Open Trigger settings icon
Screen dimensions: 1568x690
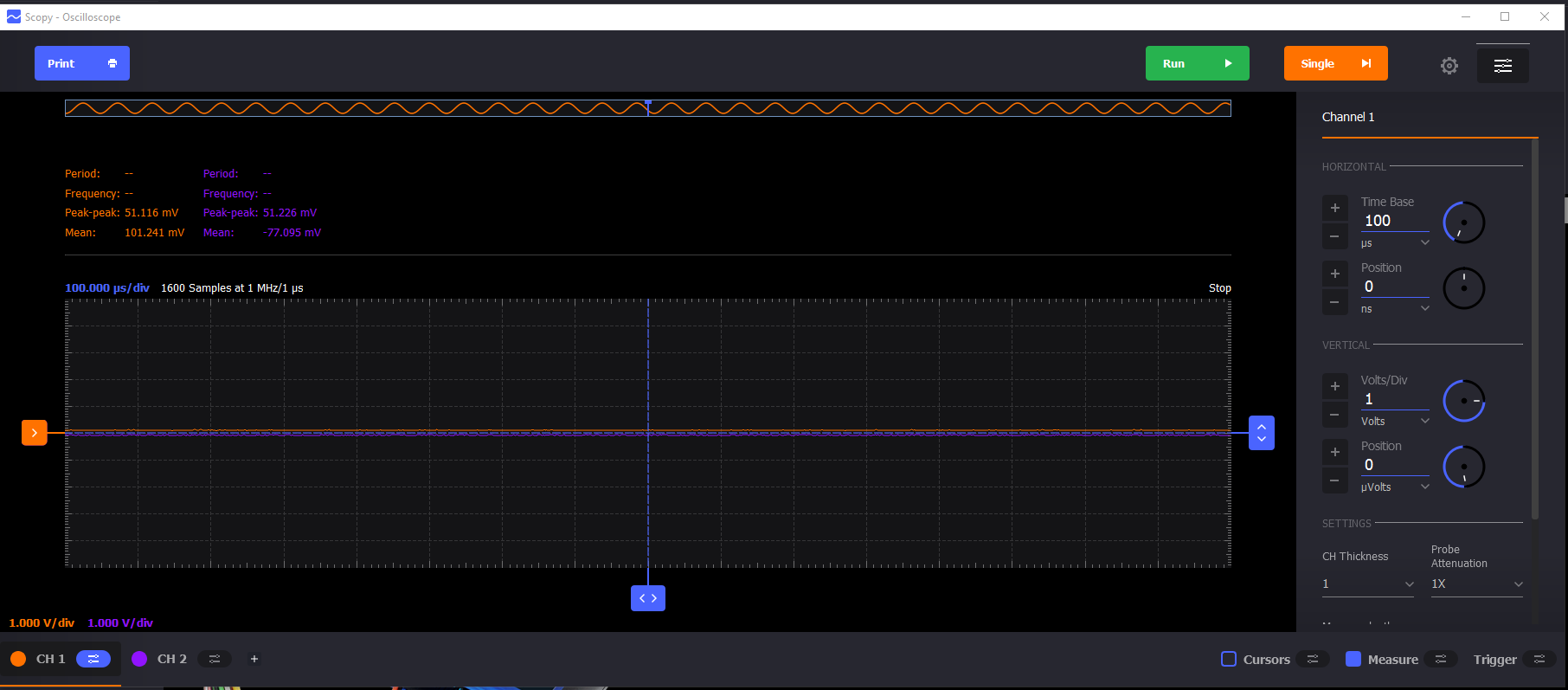pos(1539,659)
